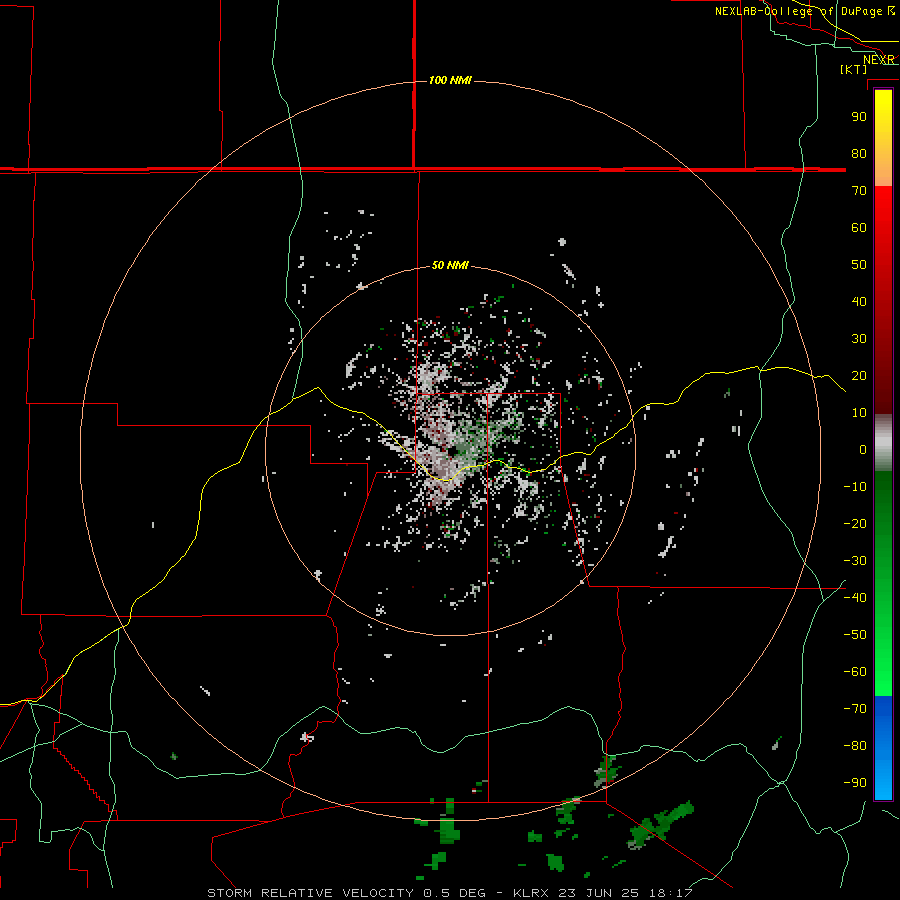Click the 40 value on the velocity scale
This screenshot has width=900, height=900.
(x=859, y=301)
